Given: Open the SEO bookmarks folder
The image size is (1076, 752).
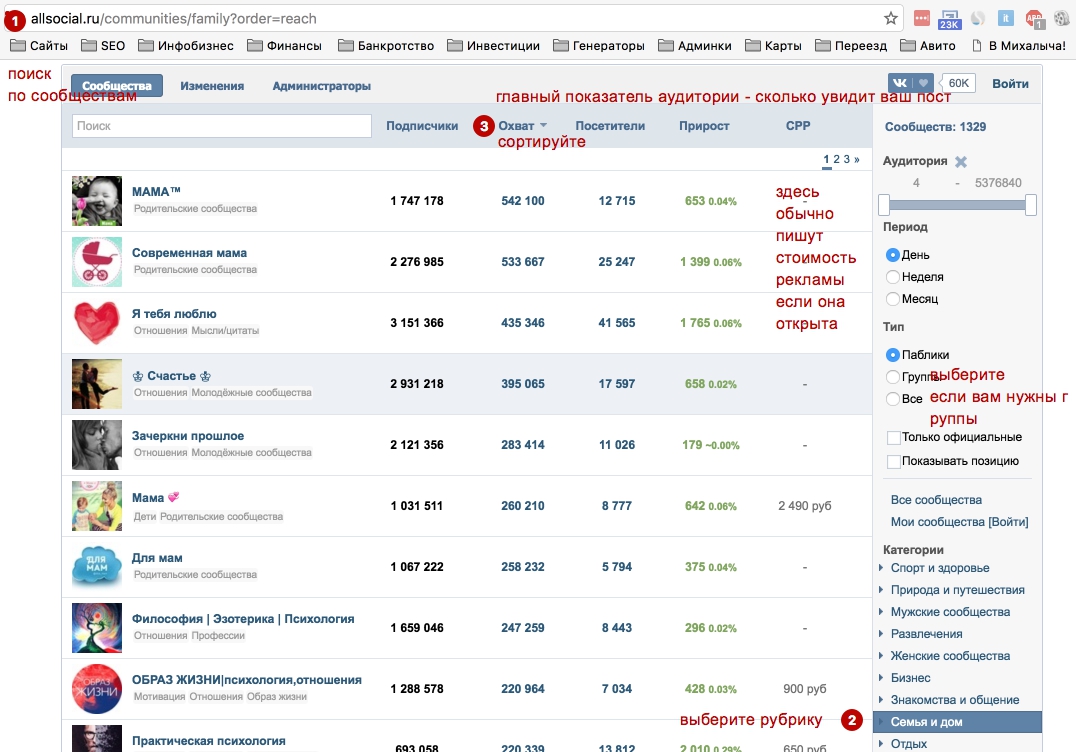Looking at the screenshot, I should 103,46.
